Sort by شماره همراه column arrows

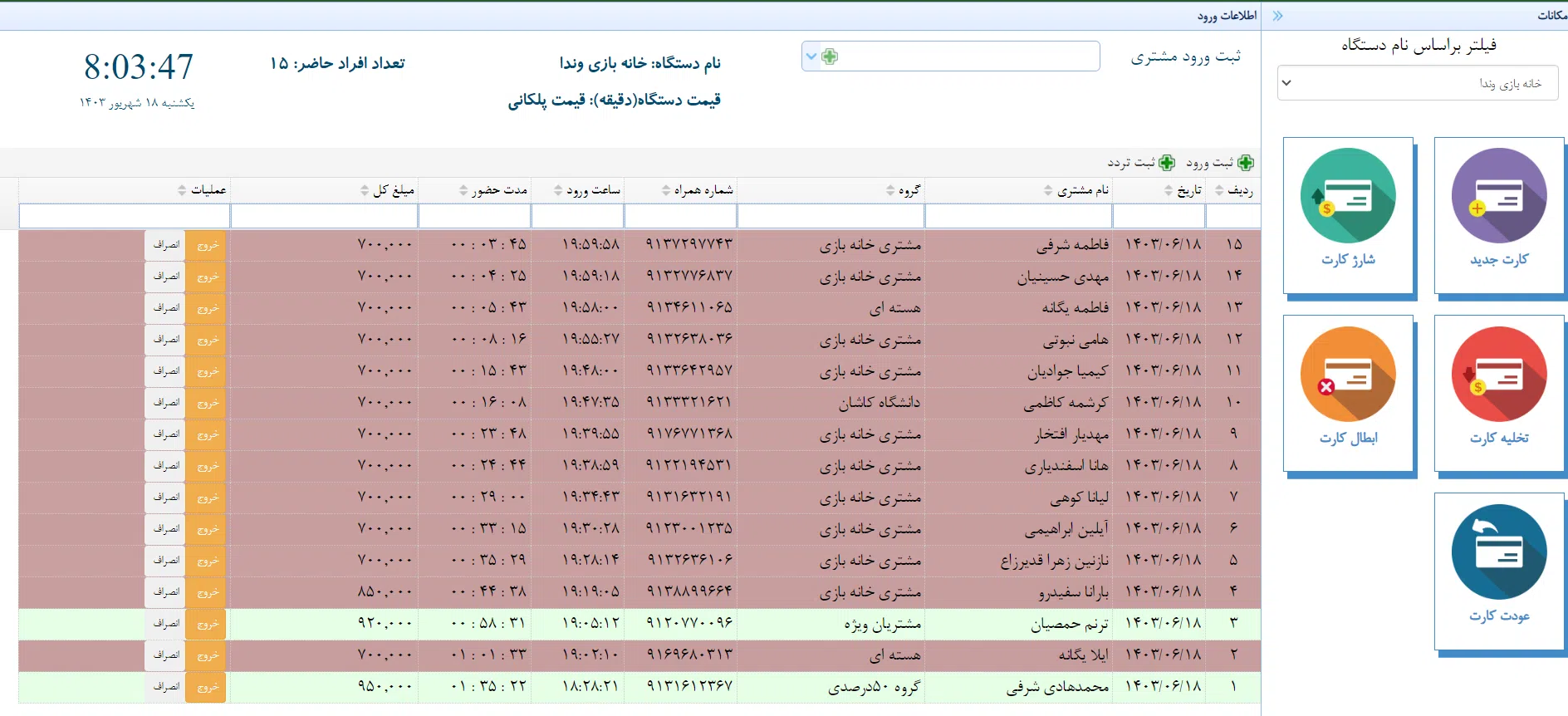665,190
